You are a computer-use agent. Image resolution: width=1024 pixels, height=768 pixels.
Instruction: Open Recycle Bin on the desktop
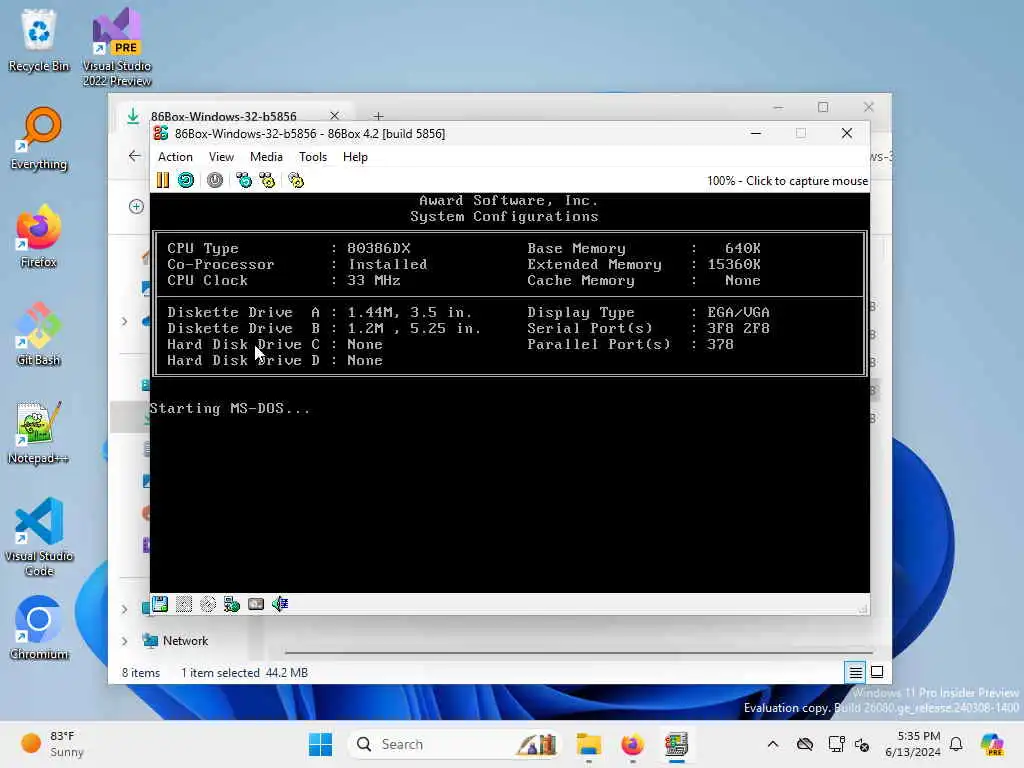point(39,40)
